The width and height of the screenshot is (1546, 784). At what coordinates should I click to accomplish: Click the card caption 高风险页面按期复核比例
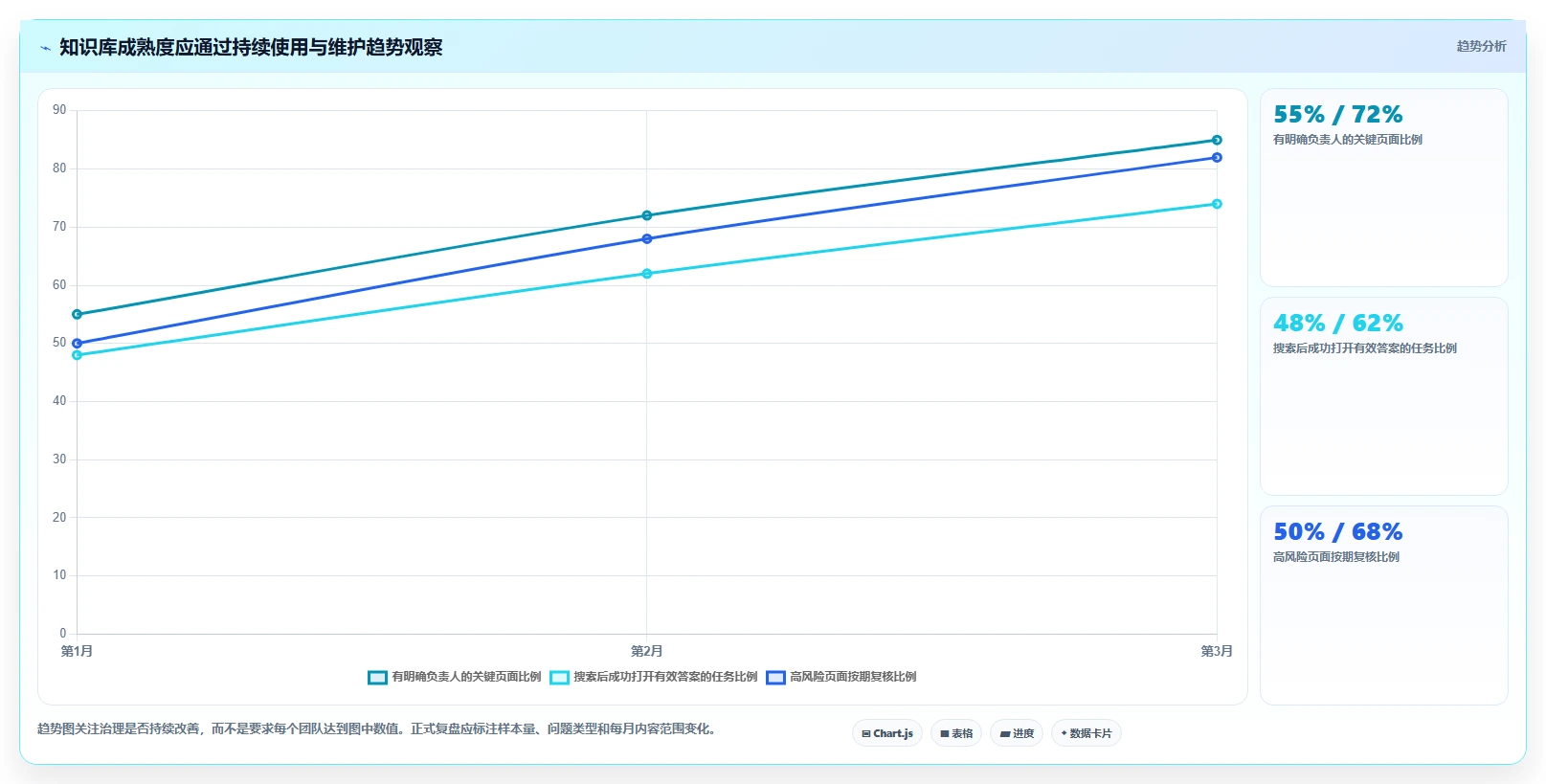click(x=1336, y=557)
